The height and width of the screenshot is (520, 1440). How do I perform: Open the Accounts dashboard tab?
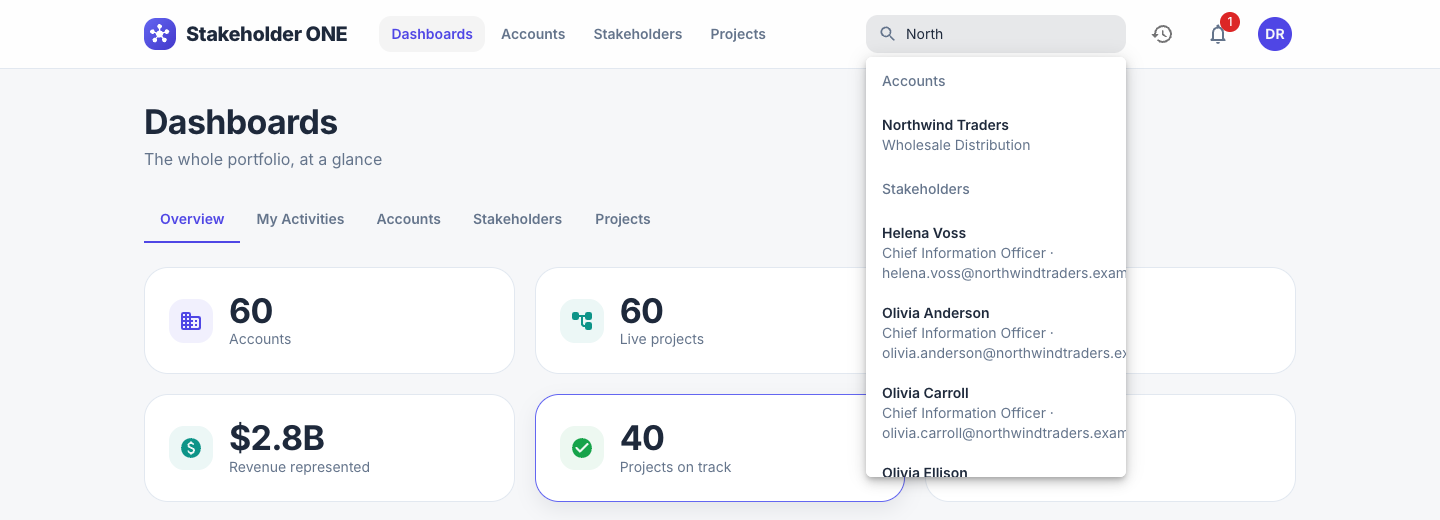pyautogui.click(x=409, y=219)
